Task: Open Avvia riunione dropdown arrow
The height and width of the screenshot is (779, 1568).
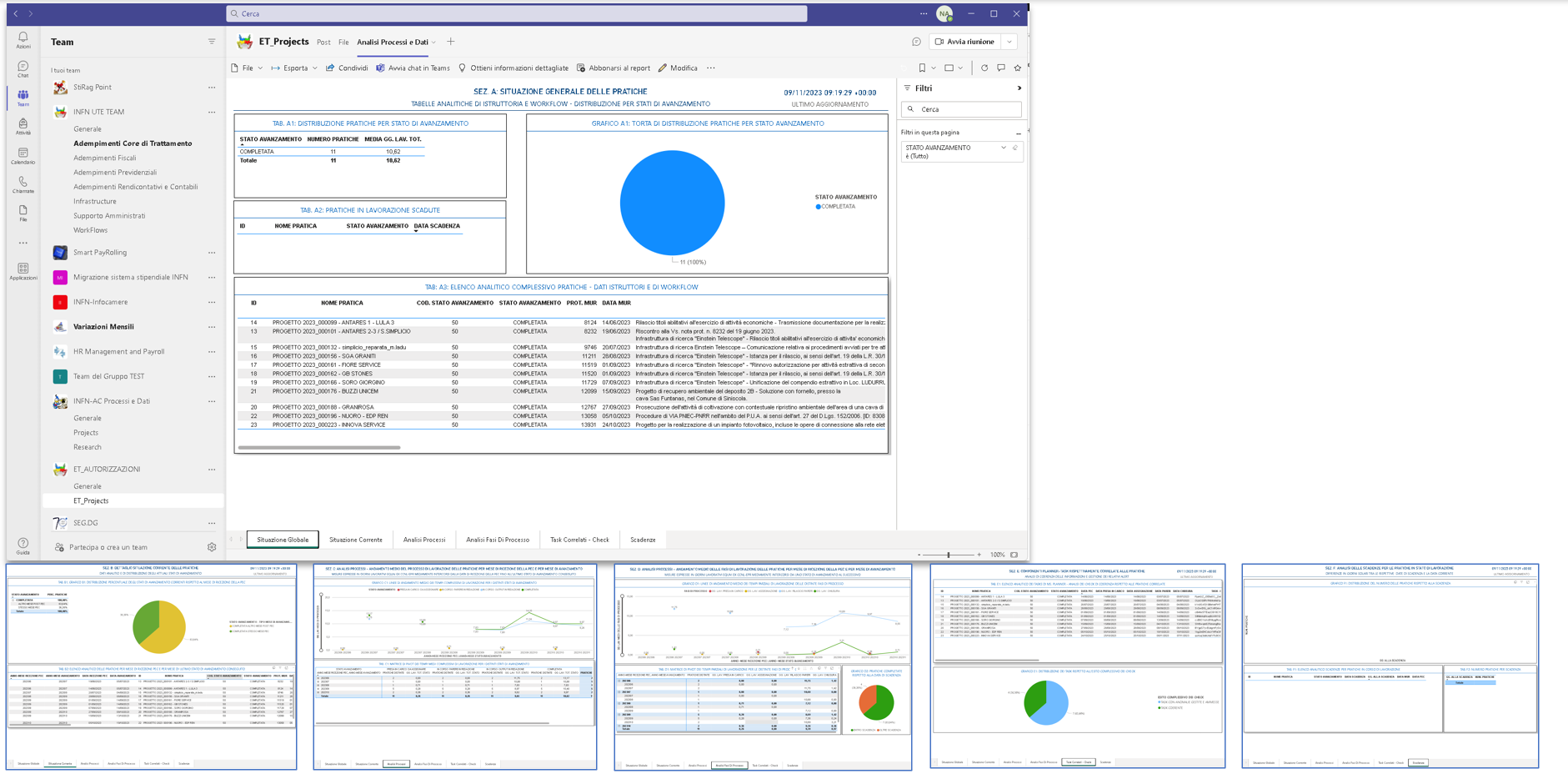Action: click(1009, 42)
